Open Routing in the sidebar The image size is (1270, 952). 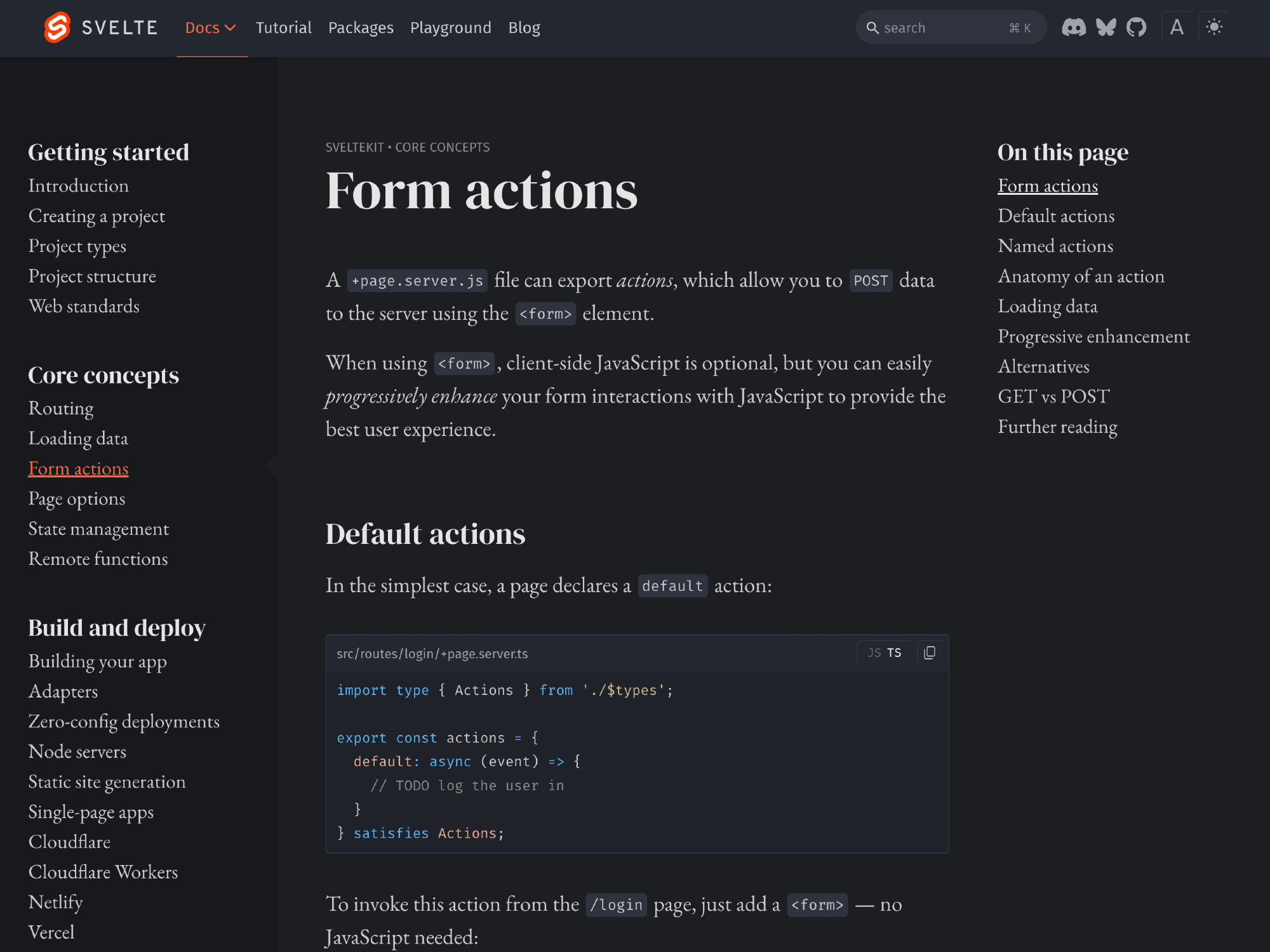[x=61, y=408]
